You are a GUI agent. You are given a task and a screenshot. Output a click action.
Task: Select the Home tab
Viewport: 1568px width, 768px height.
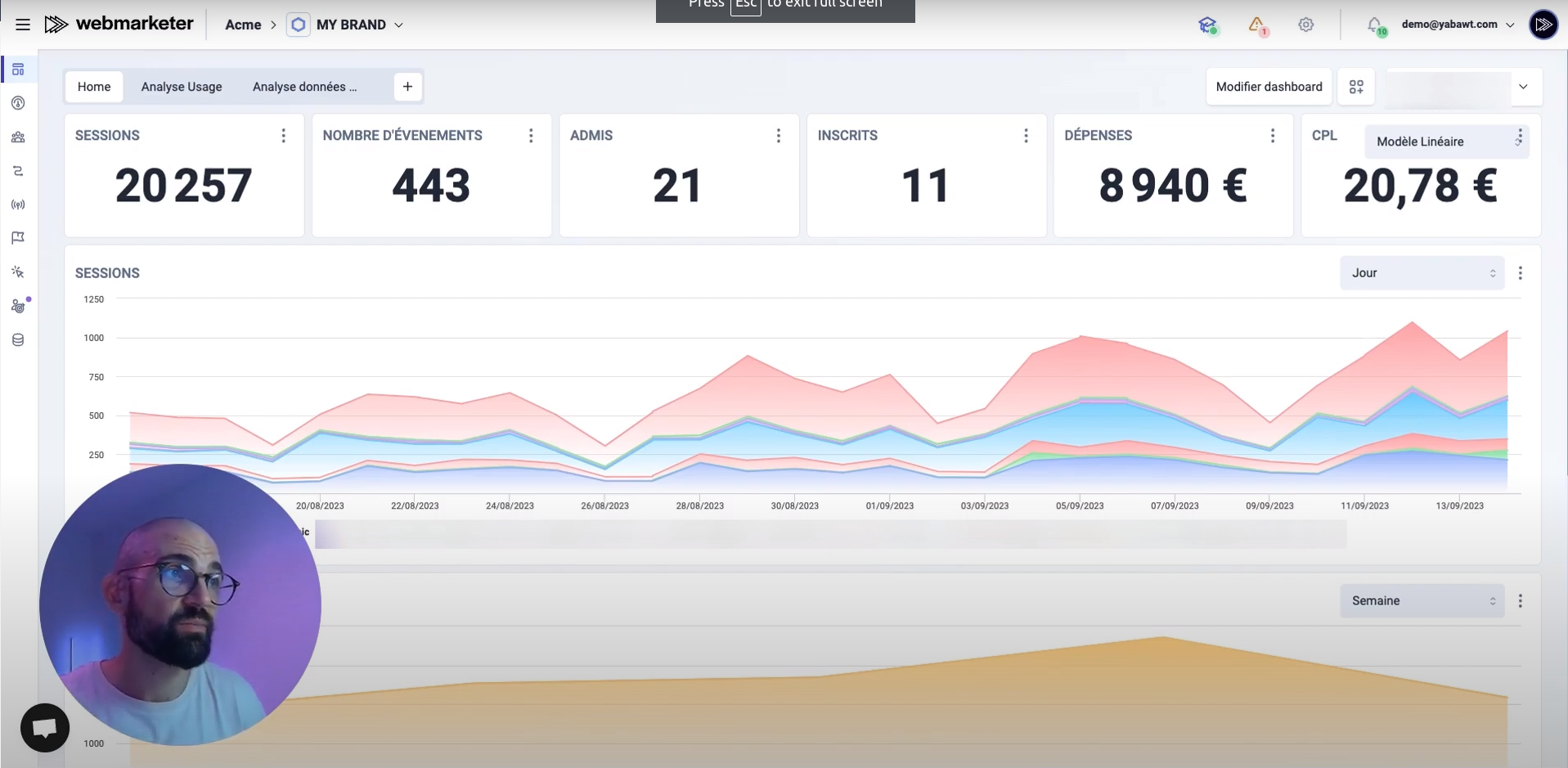[x=94, y=87]
